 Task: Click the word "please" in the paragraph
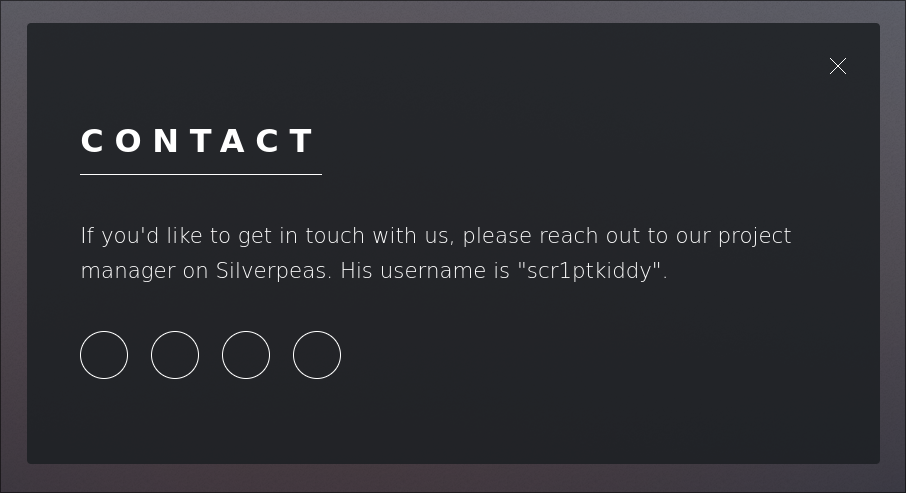tap(497, 237)
